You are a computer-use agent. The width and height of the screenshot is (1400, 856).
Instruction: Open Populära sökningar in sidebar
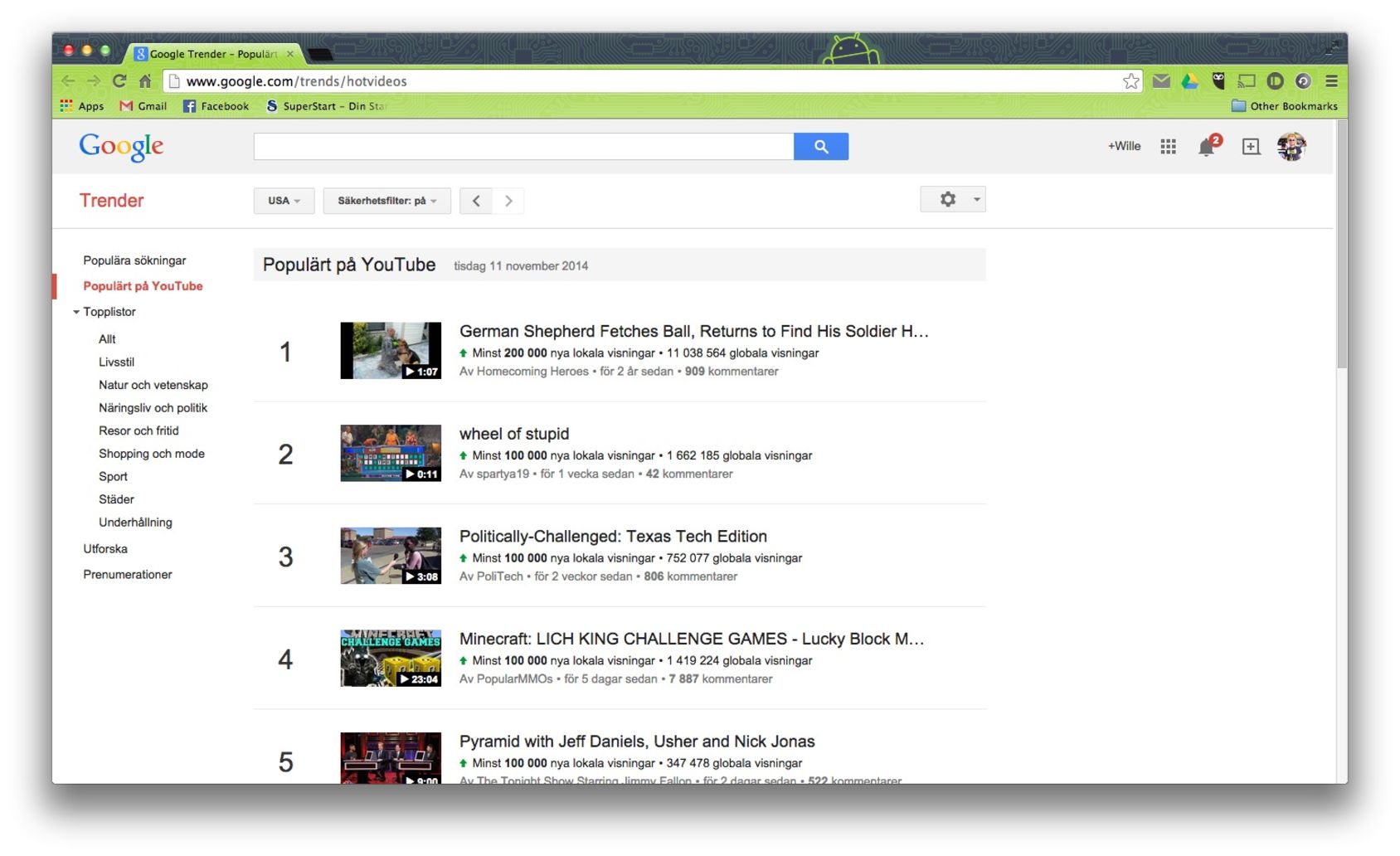point(134,260)
